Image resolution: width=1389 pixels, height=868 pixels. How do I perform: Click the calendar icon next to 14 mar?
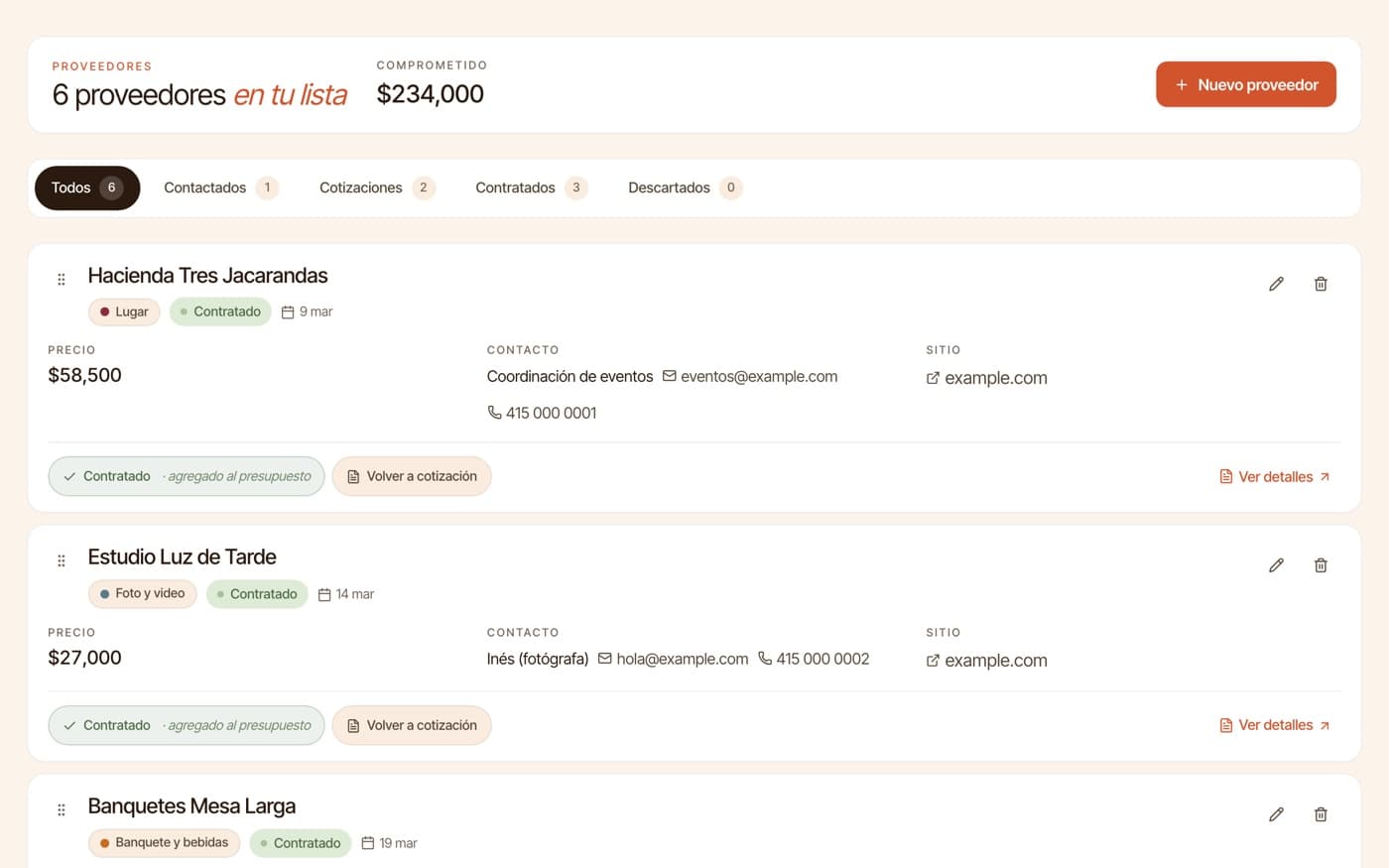point(324,594)
